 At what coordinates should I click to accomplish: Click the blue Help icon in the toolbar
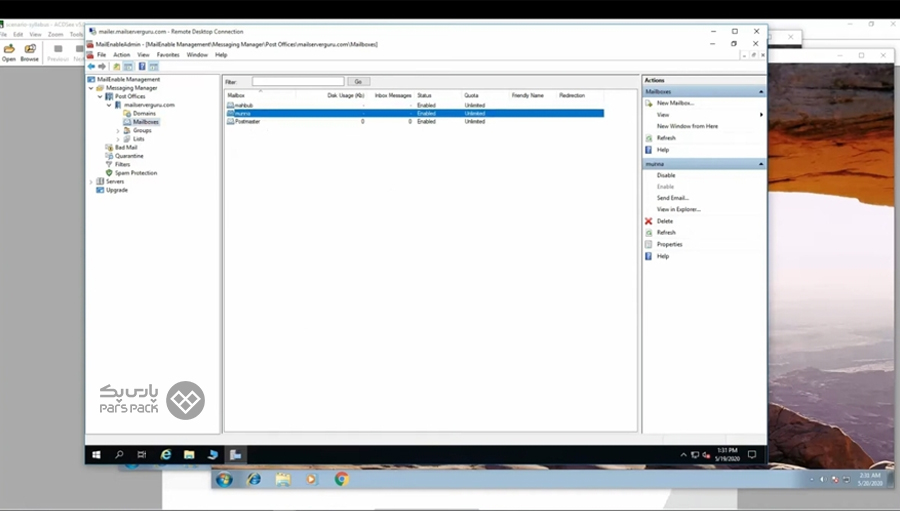coord(142,67)
